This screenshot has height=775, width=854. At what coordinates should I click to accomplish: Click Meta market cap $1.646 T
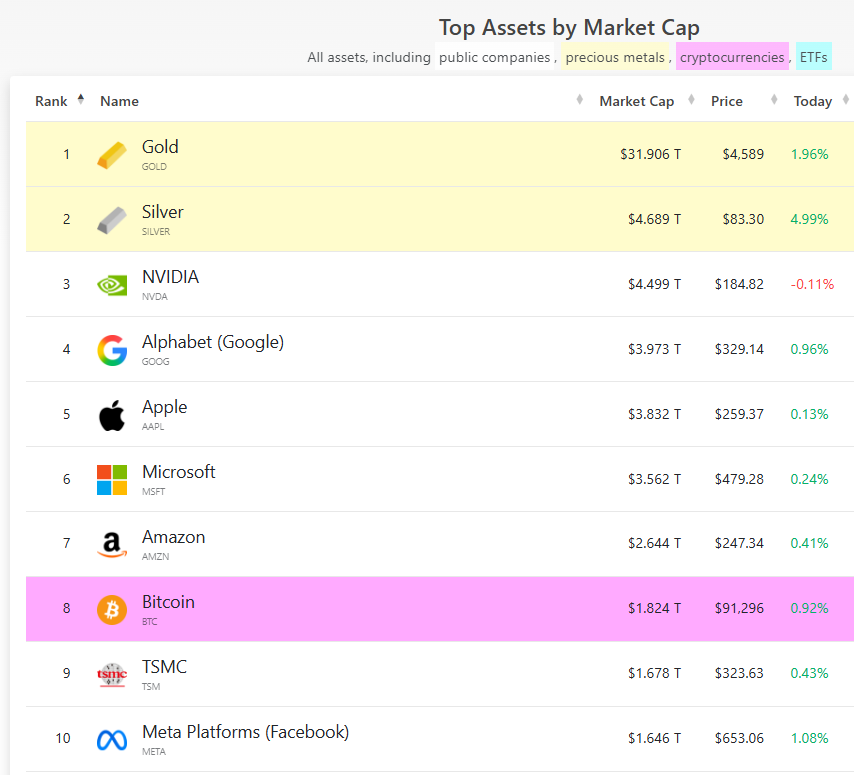pyautogui.click(x=654, y=738)
